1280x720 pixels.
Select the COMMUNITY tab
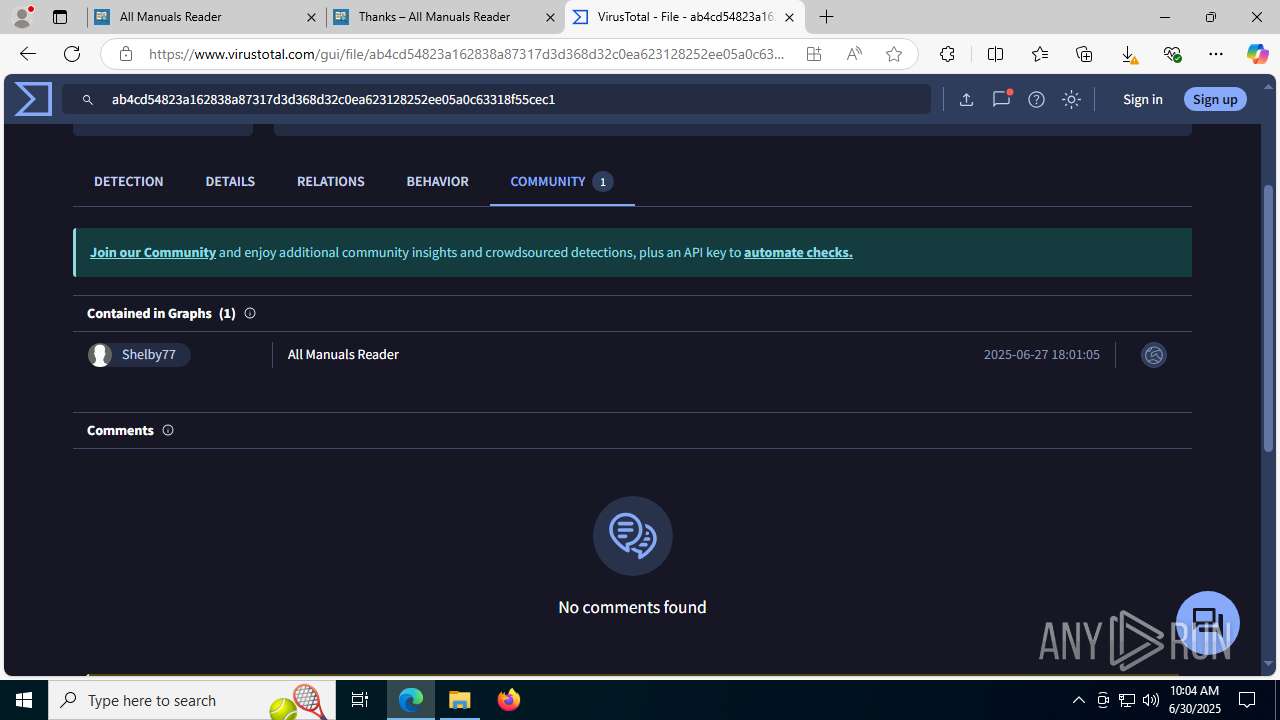point(561,181)
